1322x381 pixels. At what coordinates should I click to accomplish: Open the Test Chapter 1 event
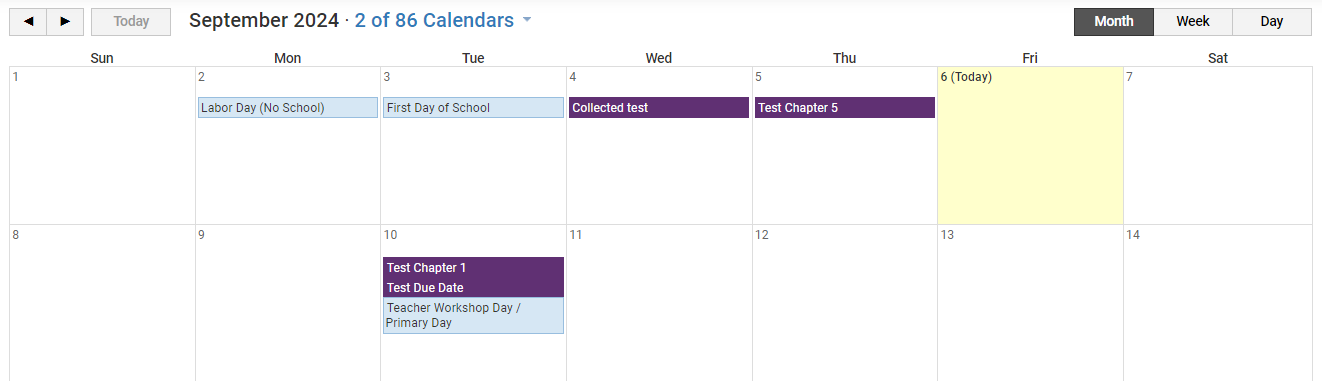coord(473,267)
